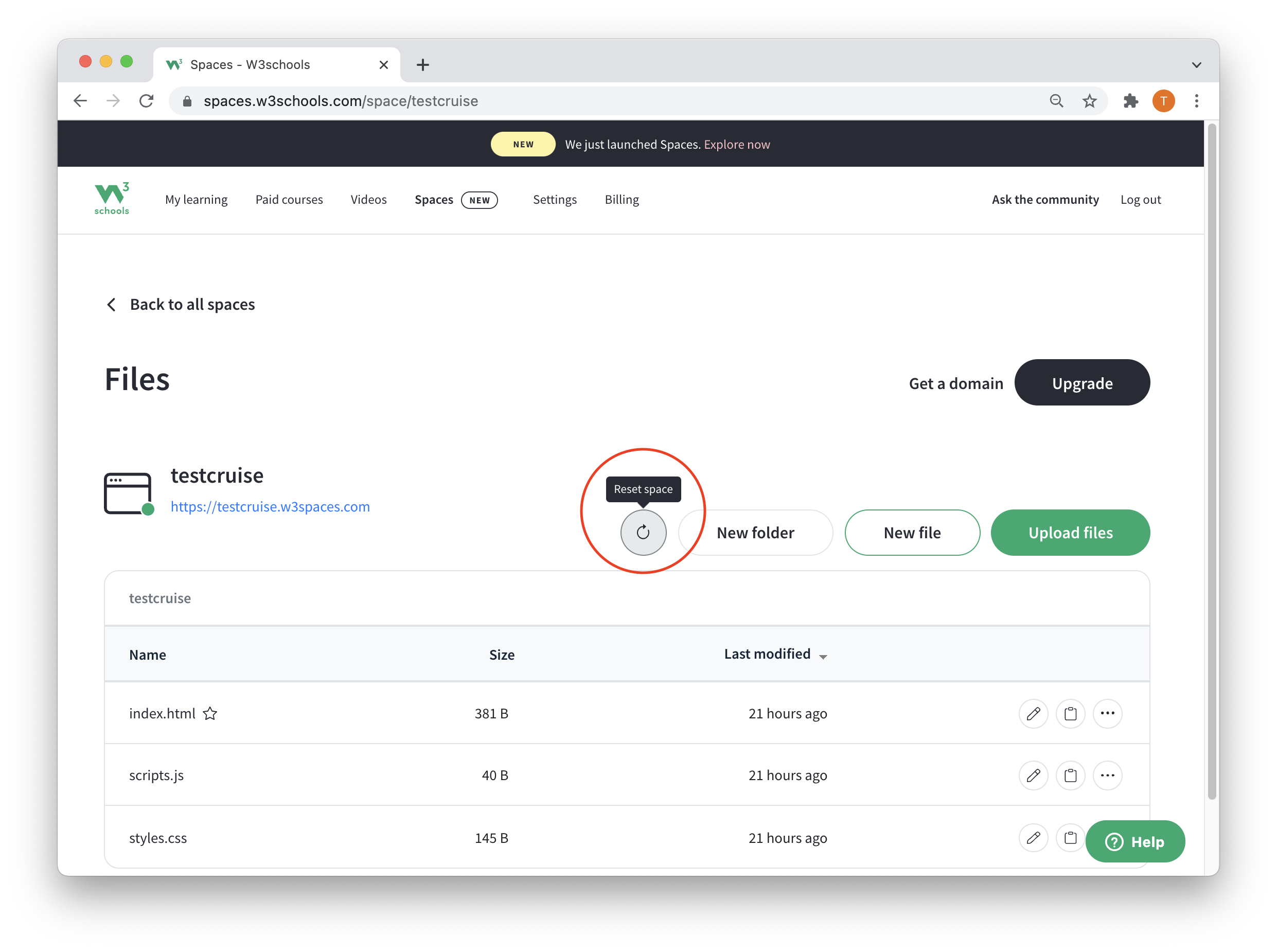Open more options menu for scripts.js
1277x952 pixels.
(1107, 775)
